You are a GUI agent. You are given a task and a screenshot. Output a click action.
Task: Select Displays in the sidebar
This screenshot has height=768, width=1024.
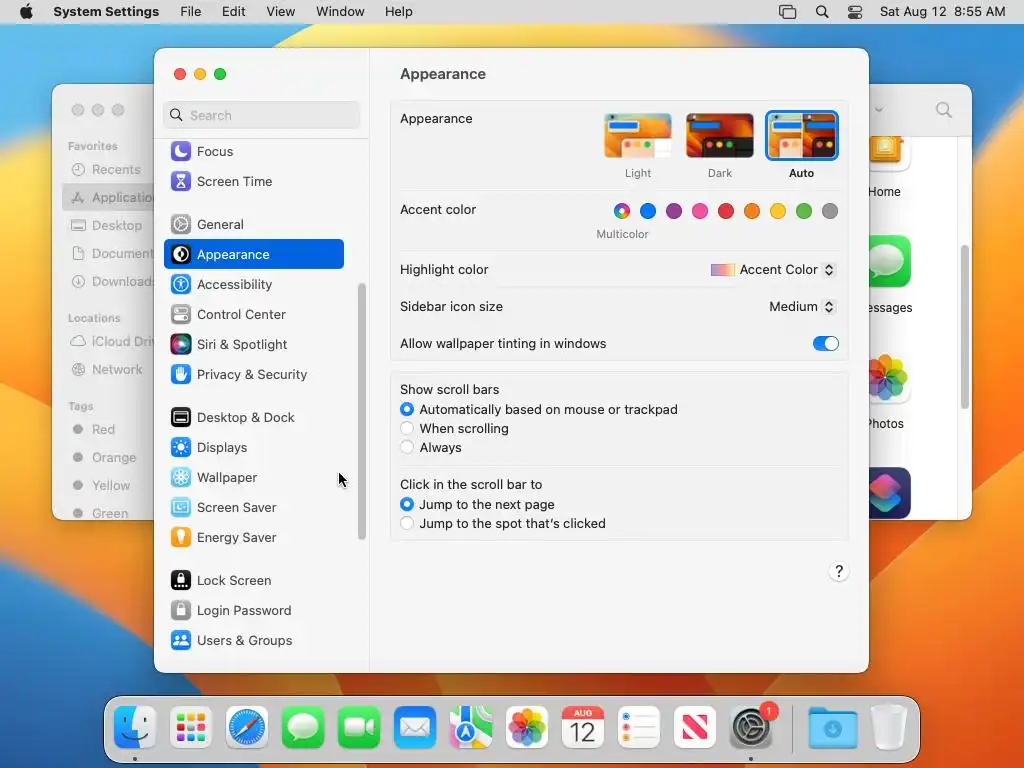point(253,448)
